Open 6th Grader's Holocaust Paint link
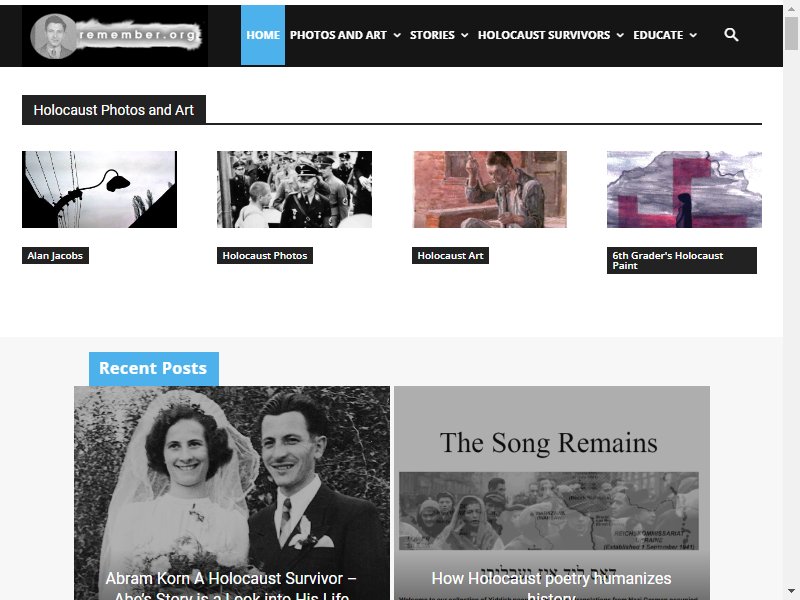This screenshot has height=600, width=800. point(682,260)
